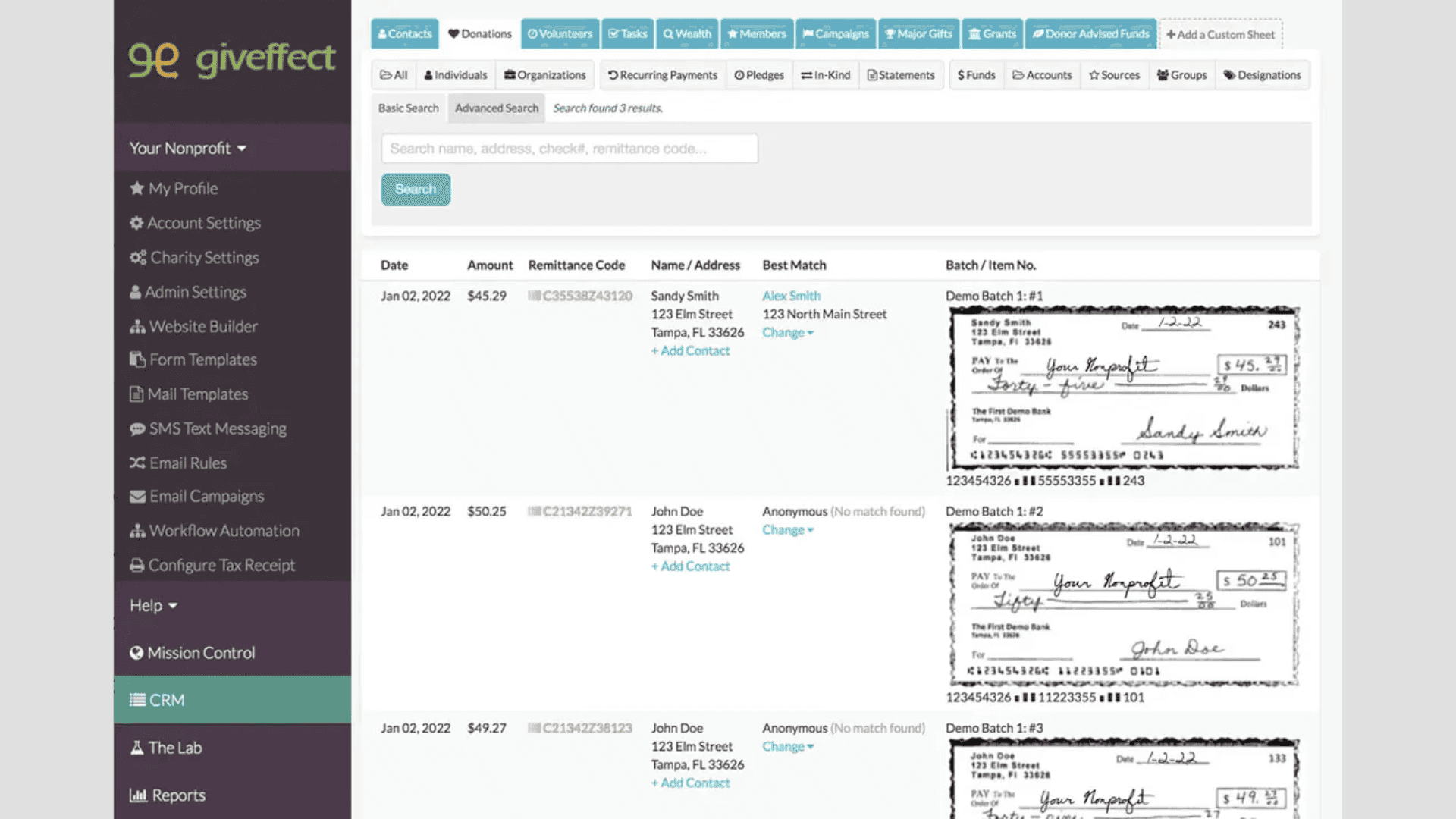Open the Funds section

point(977,75)
